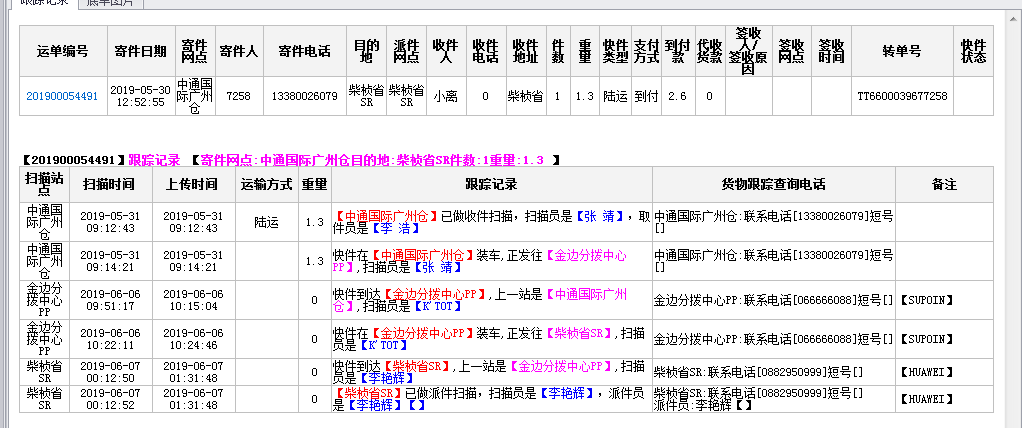This screenshot has width=1022, height=428.
Task: Select the 扫描站点 column header
Action: (x=44, y=184)
